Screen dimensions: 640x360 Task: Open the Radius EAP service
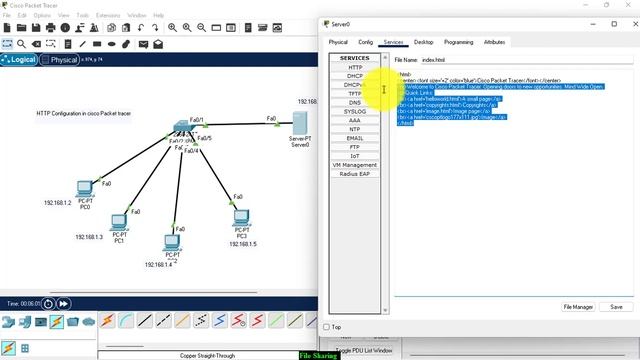[355, 174]
